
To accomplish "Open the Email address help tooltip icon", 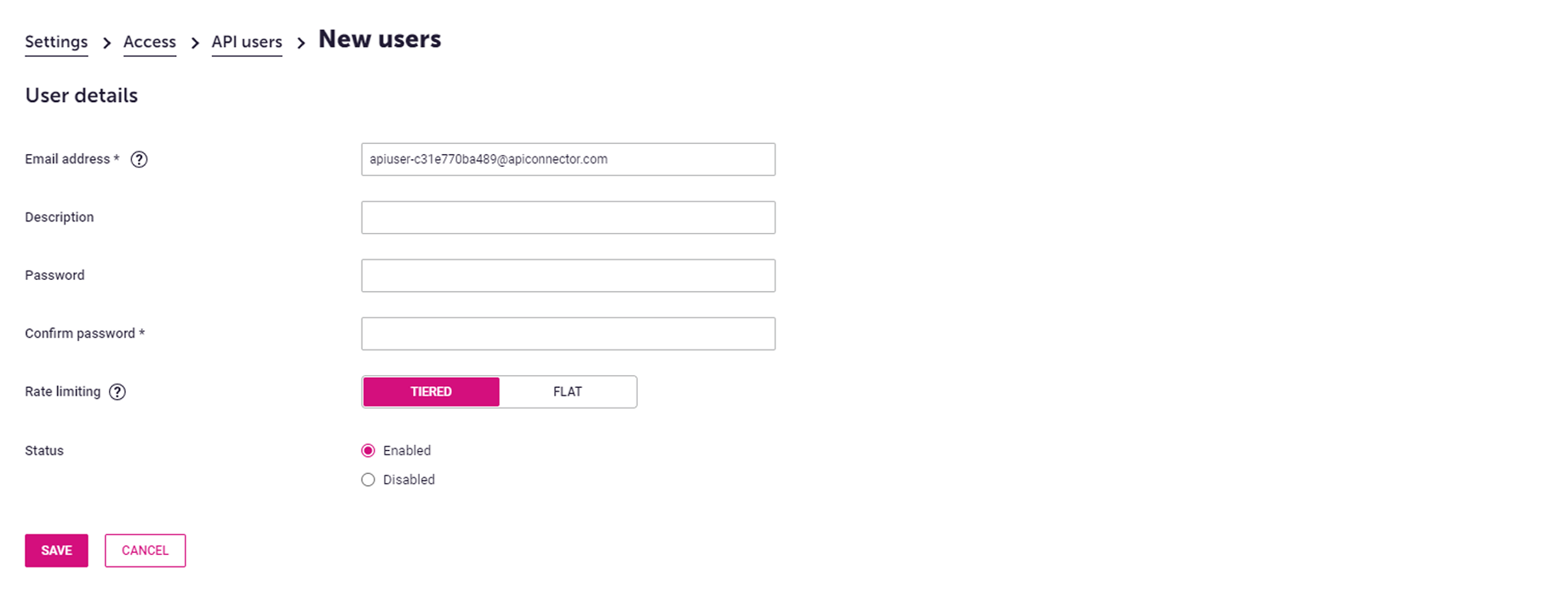I will (x=139, y=159).
